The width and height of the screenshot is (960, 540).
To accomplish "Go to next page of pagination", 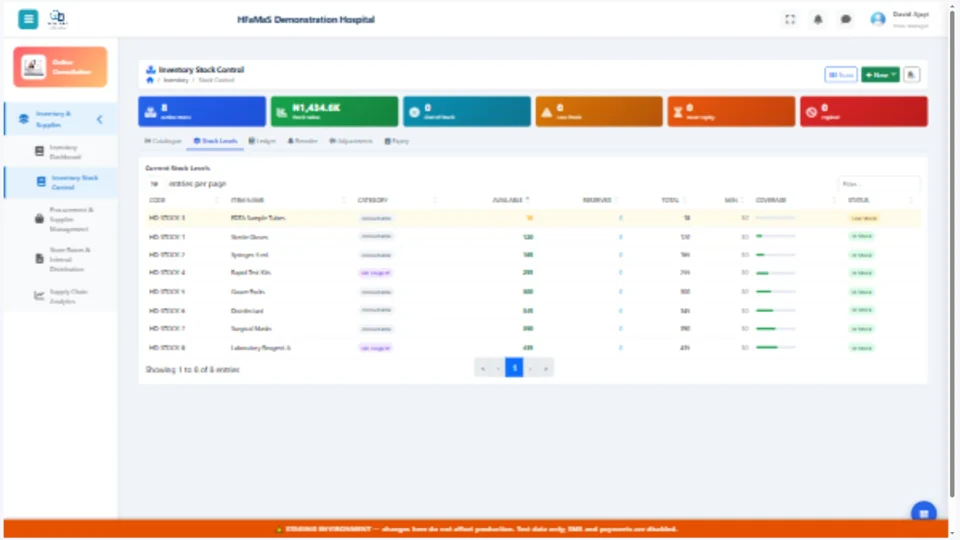I will click(530, 368).
